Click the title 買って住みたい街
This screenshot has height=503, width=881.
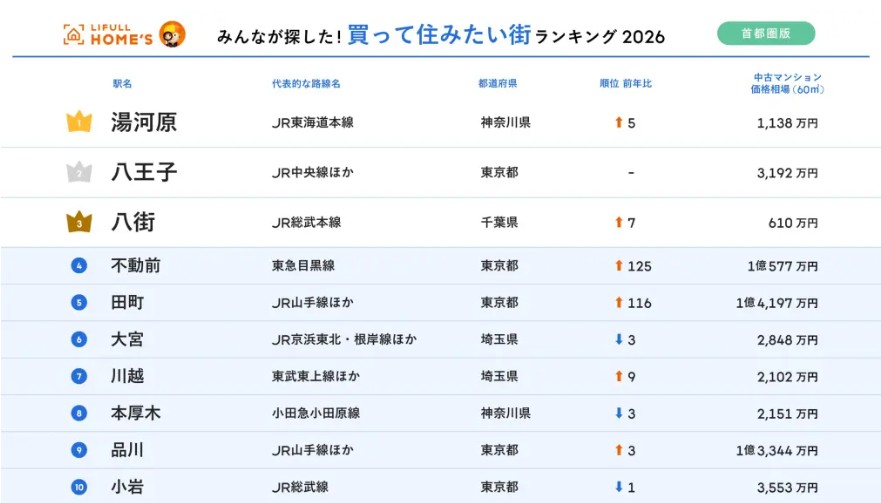click(439, 35)
